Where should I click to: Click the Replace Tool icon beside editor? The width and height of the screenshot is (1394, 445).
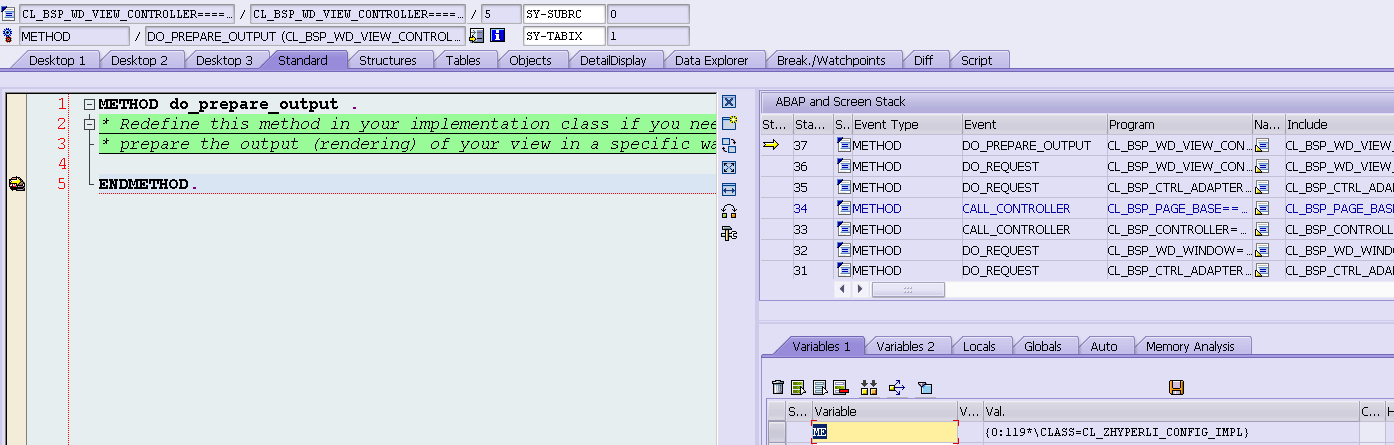(728, 145)
